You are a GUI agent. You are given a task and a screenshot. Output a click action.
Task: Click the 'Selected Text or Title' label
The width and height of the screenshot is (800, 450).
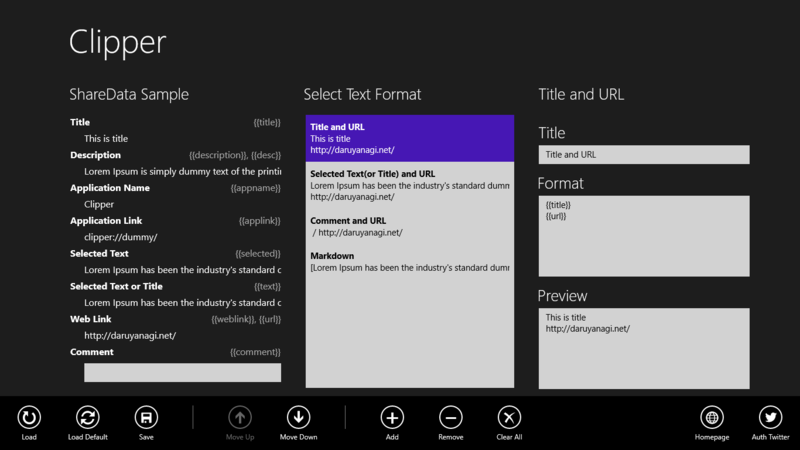(116, 287)
